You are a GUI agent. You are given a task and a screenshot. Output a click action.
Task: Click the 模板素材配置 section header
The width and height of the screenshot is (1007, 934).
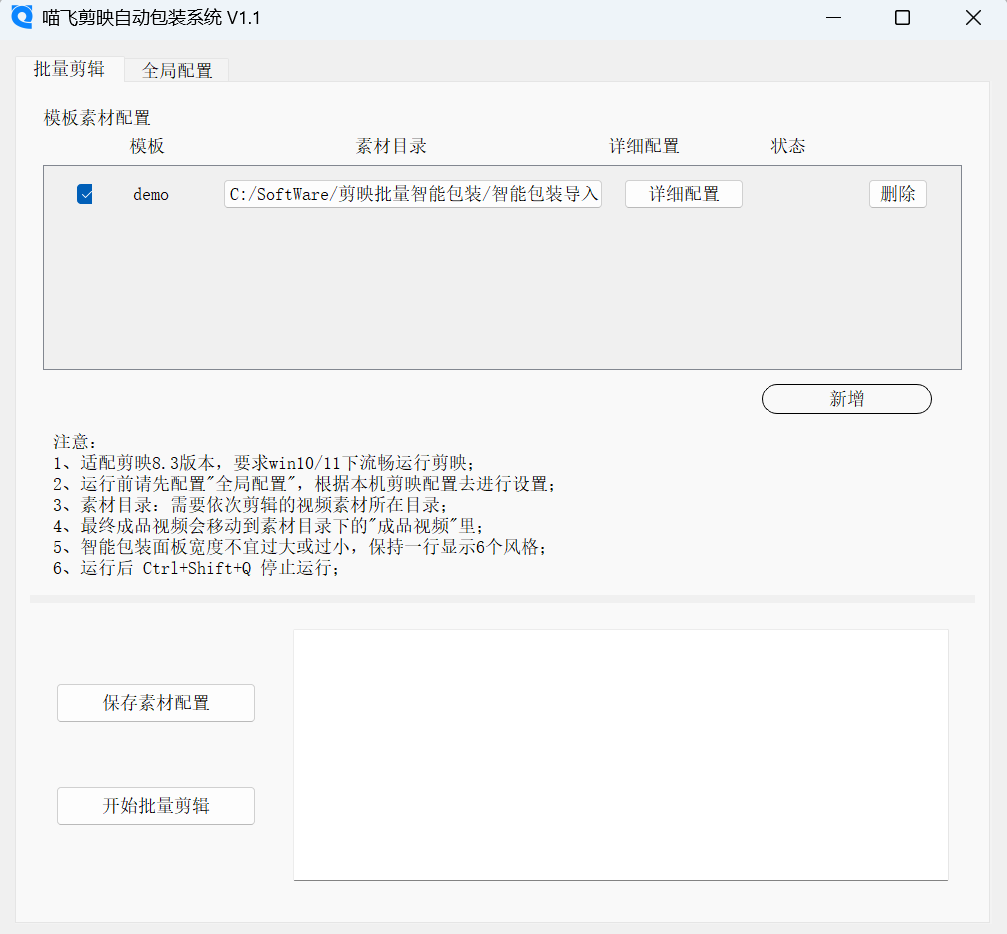(x=95, y=117)
